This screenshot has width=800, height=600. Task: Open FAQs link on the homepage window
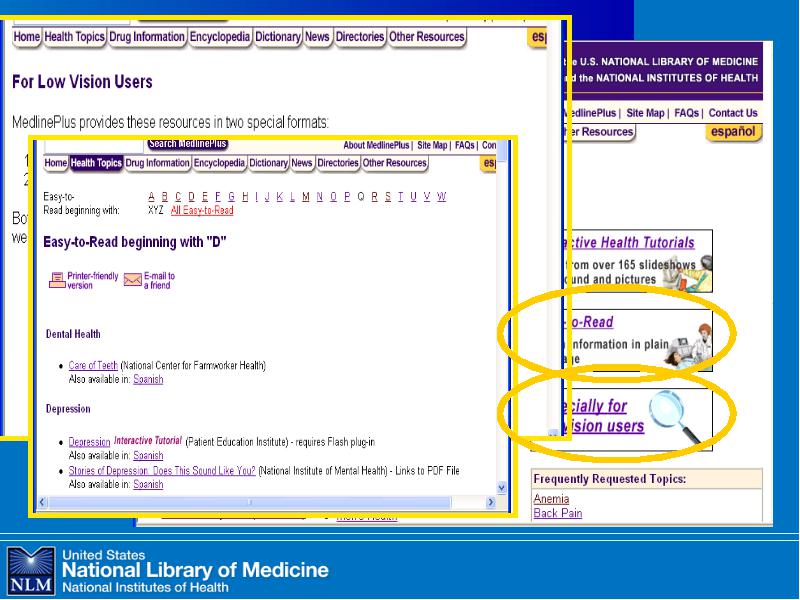click(686, 113)
